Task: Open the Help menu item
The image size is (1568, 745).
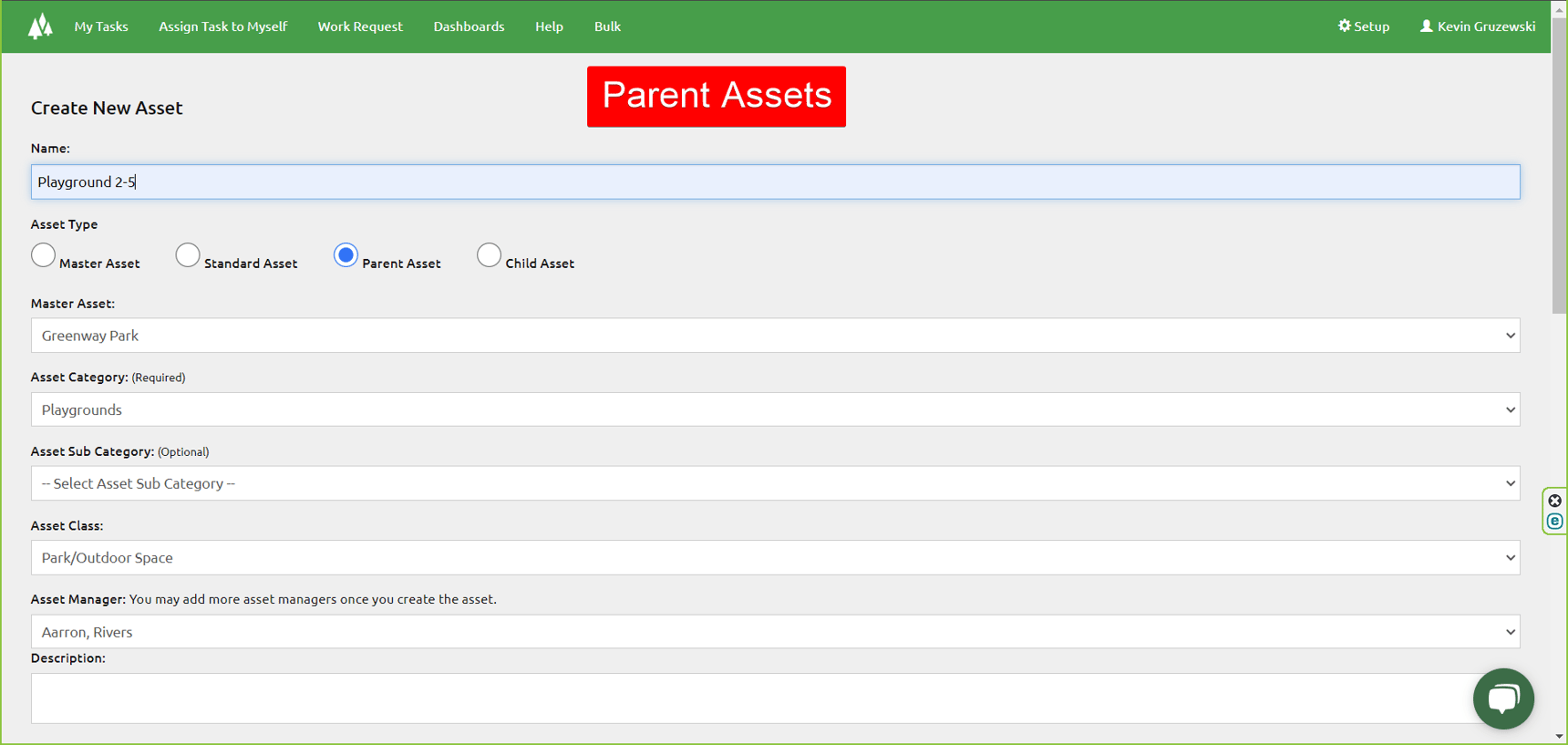Action: 549,26
